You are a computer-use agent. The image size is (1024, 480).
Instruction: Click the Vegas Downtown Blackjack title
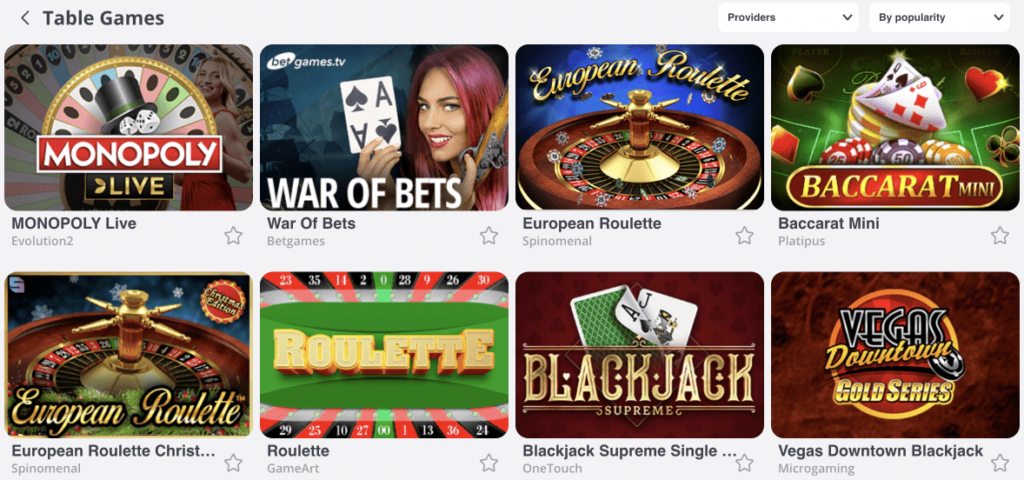[x=880, y=451]
